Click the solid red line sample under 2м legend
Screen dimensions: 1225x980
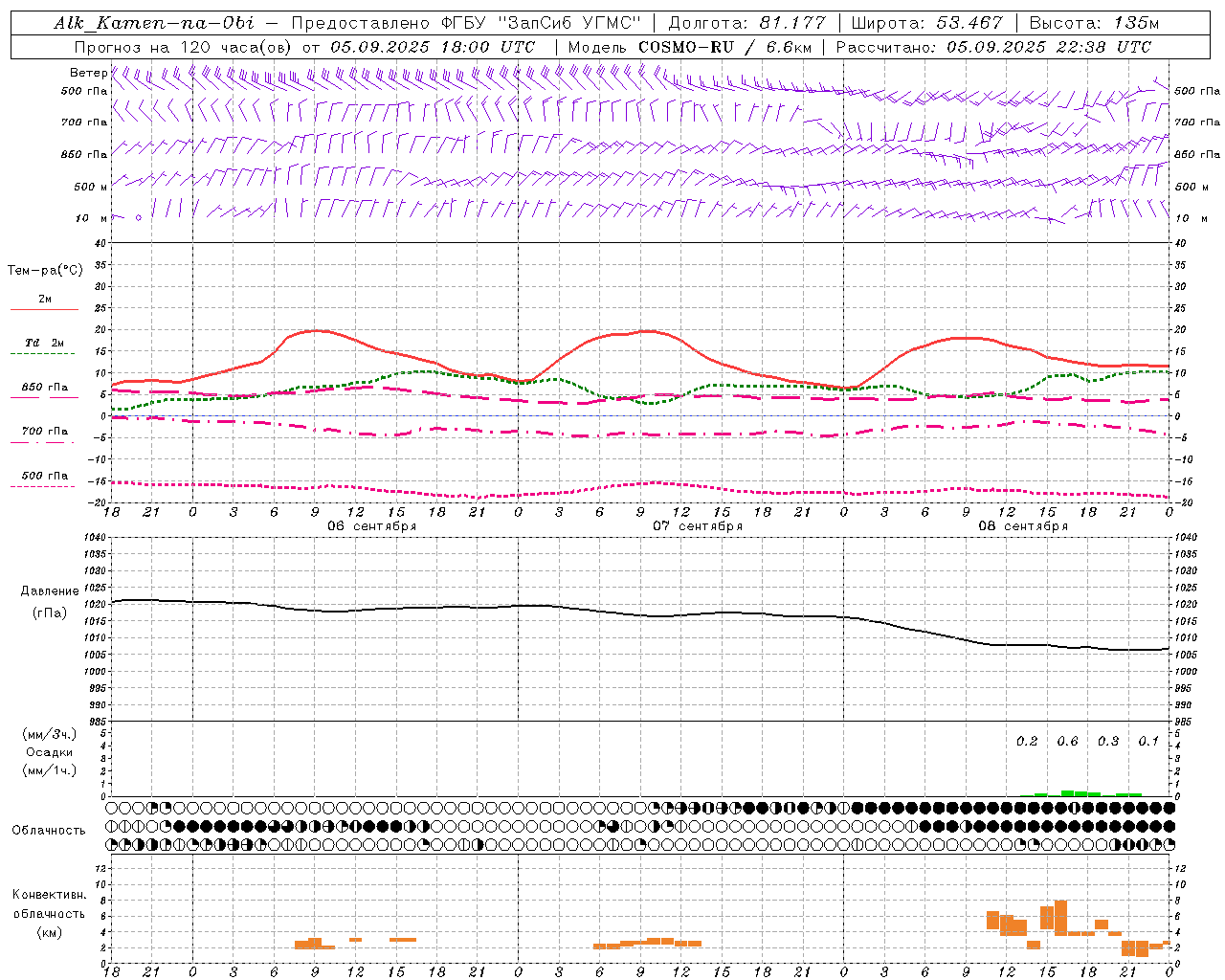point(44,310)
